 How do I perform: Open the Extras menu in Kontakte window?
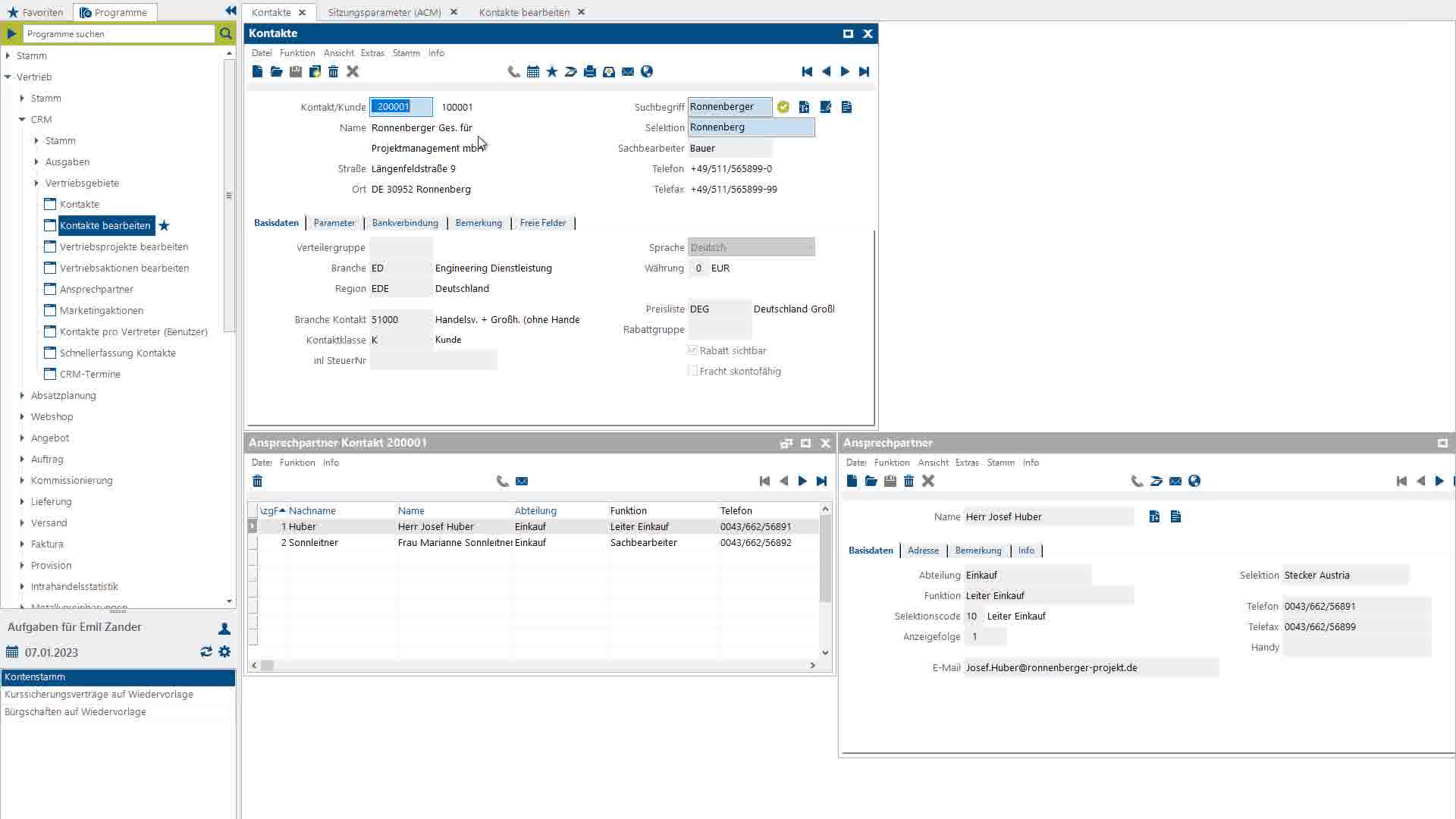point(372,53)
